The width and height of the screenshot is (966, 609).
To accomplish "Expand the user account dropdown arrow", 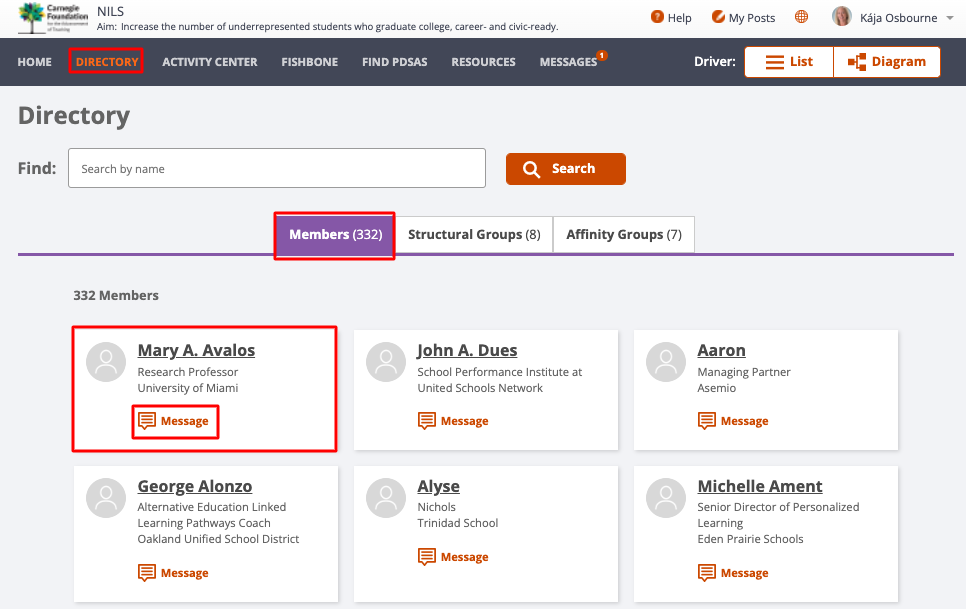I will point(950,18).
